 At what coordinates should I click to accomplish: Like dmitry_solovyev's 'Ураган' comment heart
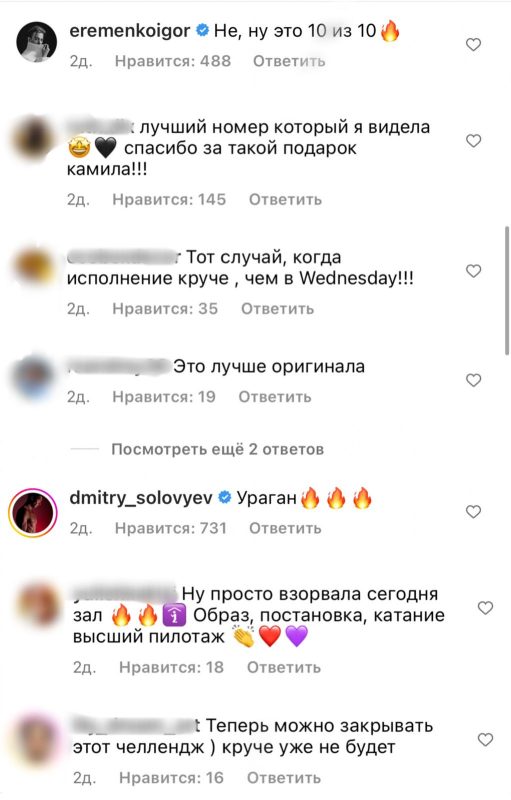pos(473,512)
